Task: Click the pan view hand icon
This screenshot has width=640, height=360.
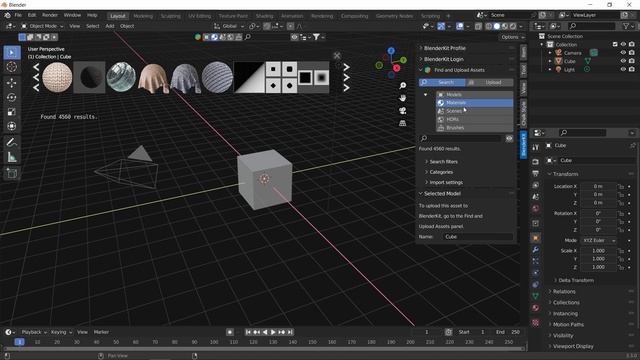Action: [x=402, y=98]
